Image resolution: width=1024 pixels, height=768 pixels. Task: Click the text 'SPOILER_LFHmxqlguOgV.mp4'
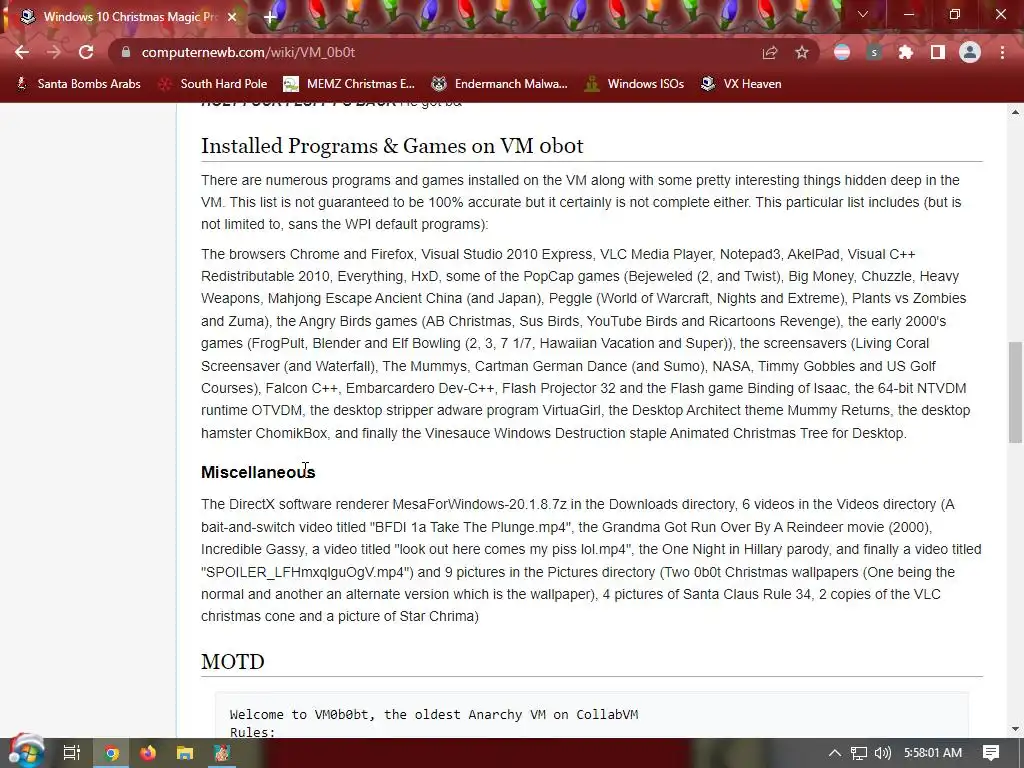[306, 572]
